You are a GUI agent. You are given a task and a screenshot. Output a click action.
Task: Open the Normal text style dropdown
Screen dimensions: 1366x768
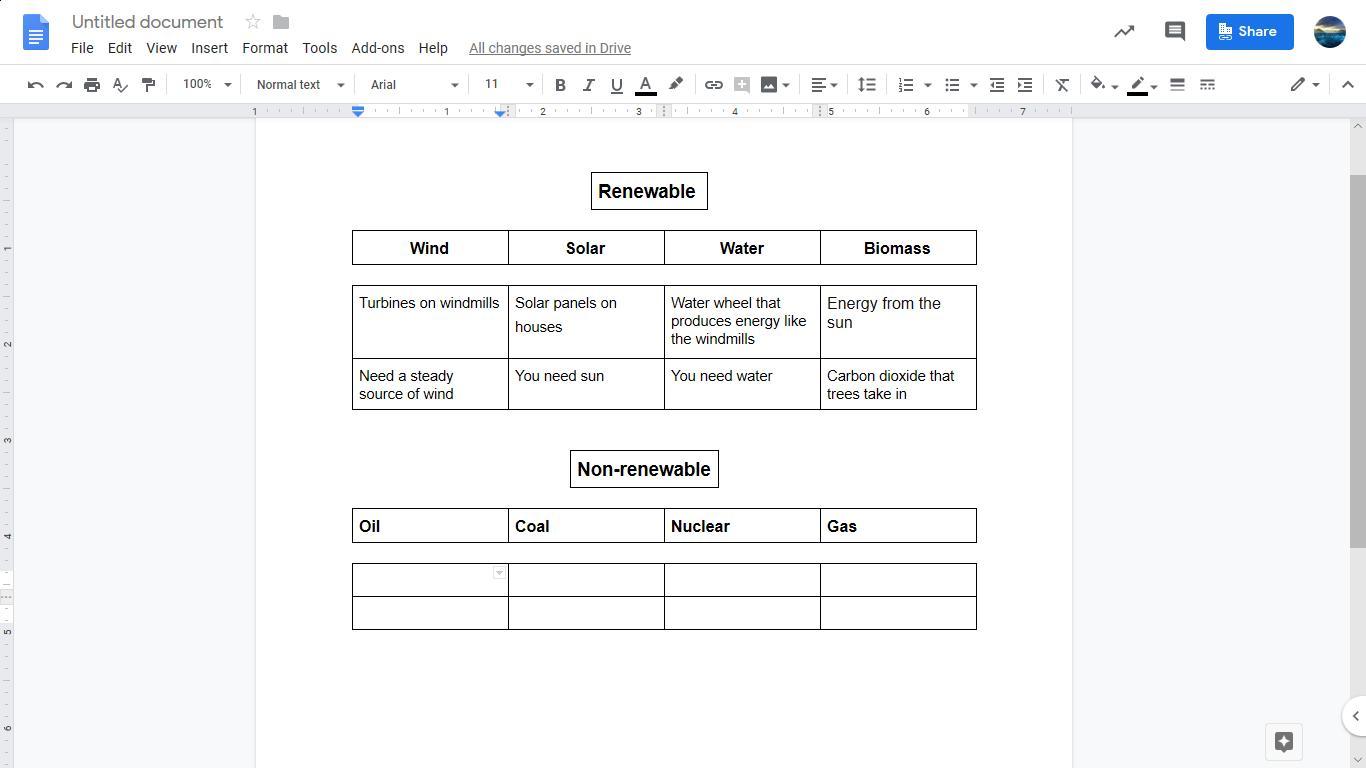tap(300, 85)
